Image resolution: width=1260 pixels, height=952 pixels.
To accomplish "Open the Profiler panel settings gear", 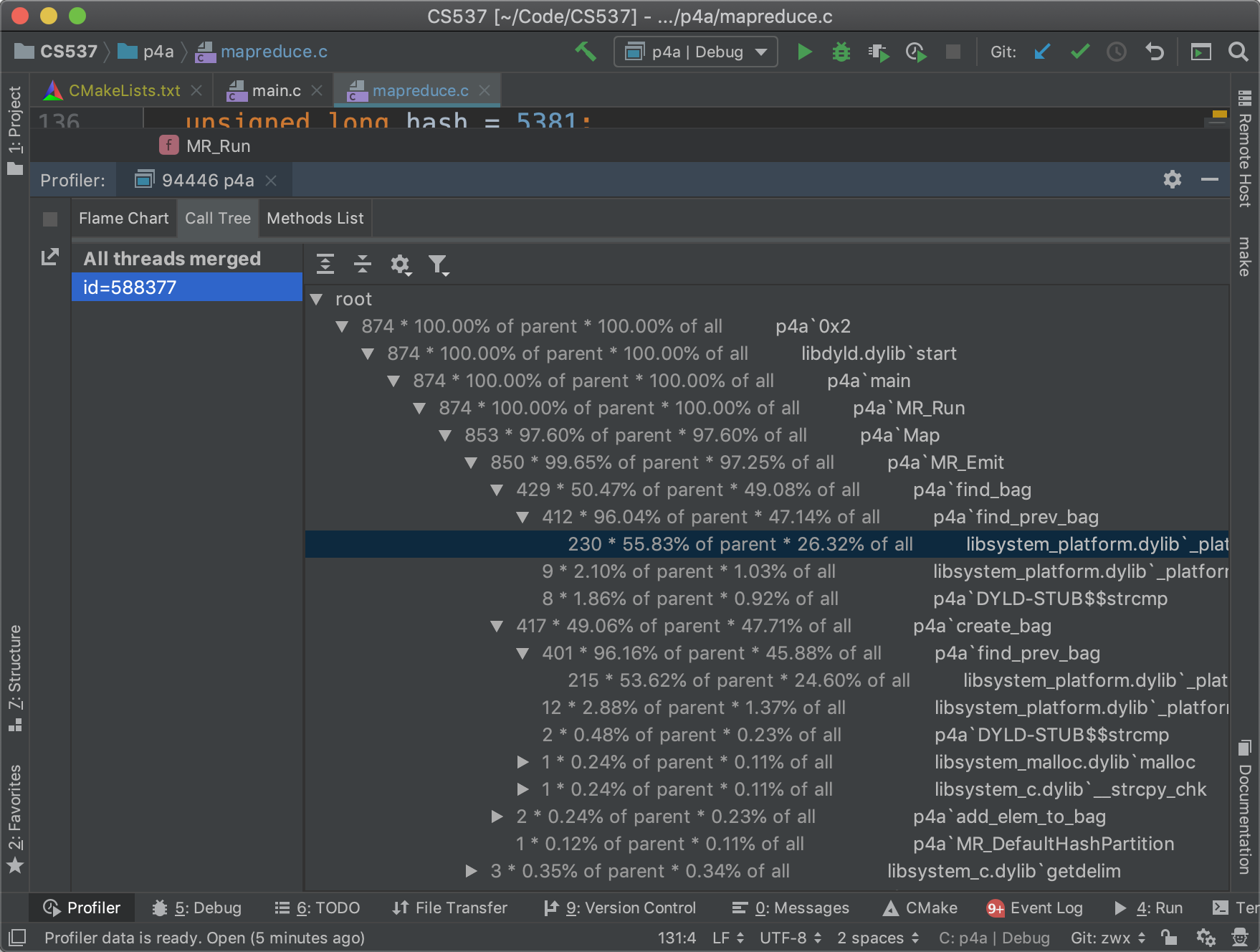I will point(1172,180).
